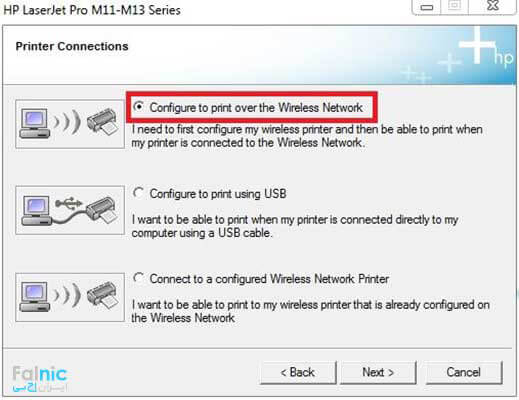Image resolution: width=519 pixels, height=400 pixels.
Task: Click the Printer Connections heading
Action: [x=72, y=46]
